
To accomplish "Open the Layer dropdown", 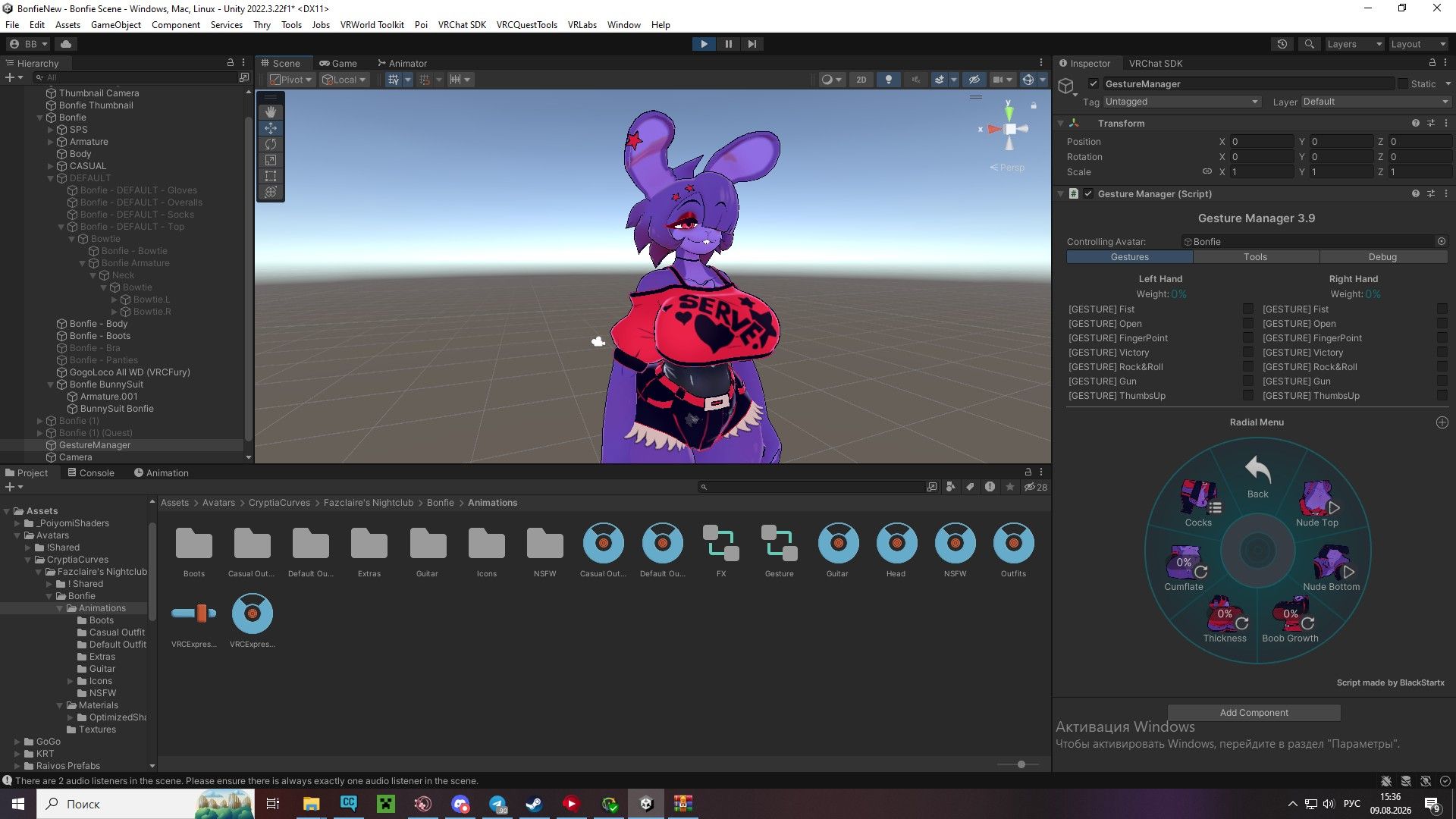I will pyautogui.click(x=1376, y=102).
